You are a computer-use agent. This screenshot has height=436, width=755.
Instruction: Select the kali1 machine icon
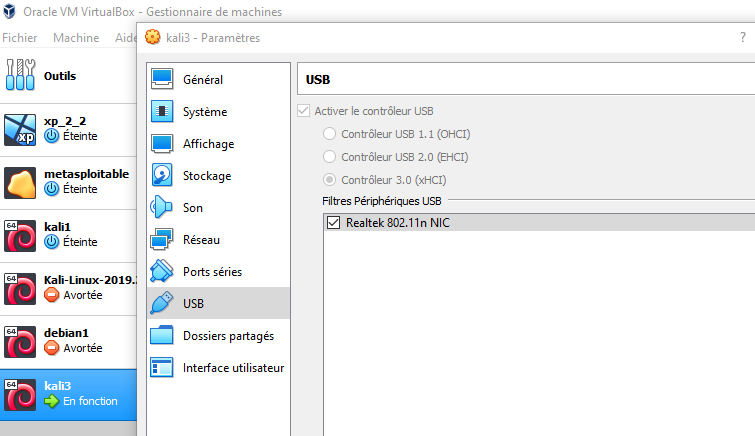point(20,236)
